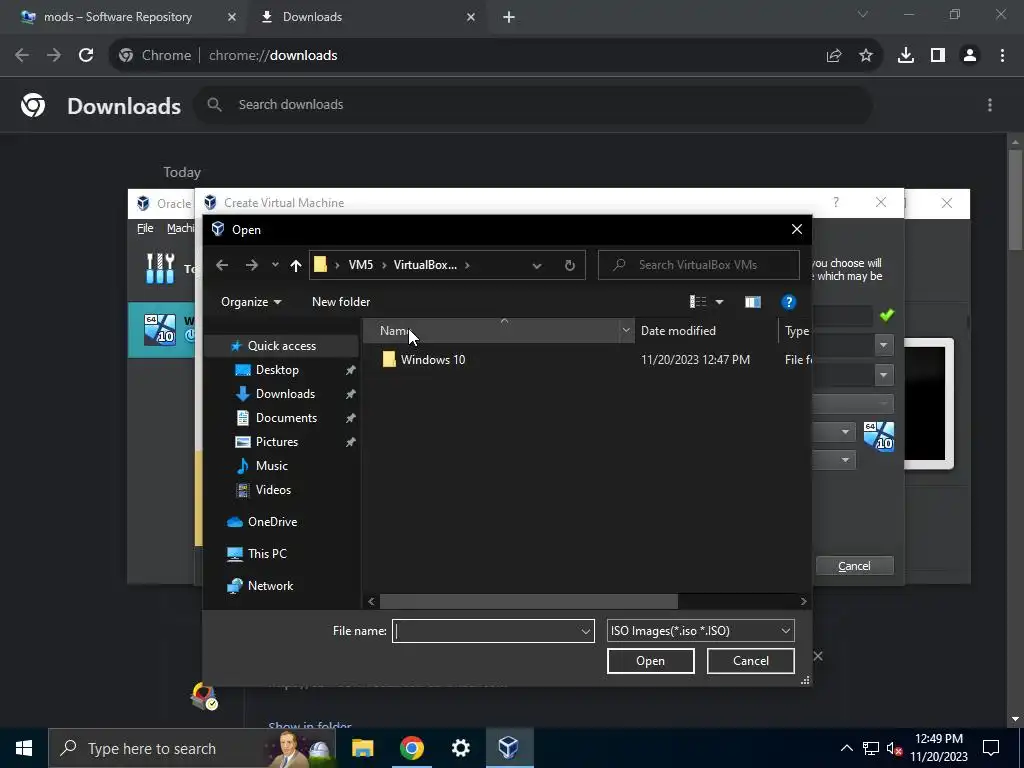Toggle the preview pane icon

[752, 302]
